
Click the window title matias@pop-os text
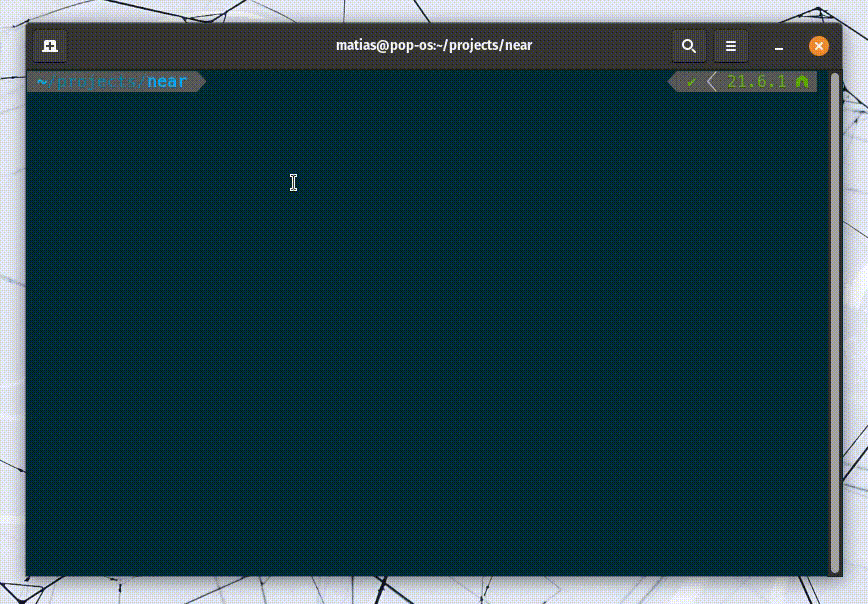(x=433, y=46)
